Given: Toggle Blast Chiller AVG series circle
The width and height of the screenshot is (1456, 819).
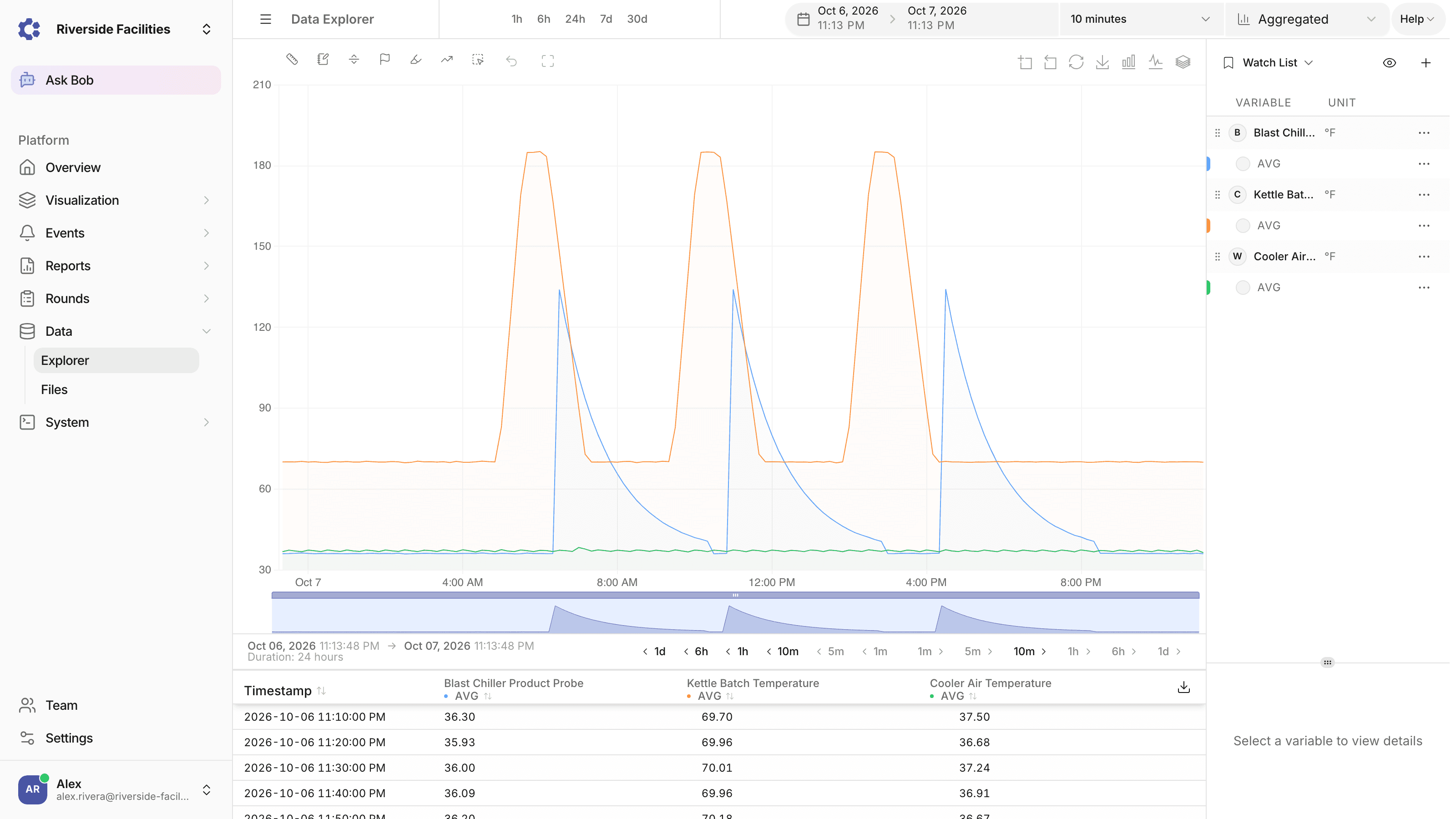Looking at the screenshot, I should coord(1242,164).
